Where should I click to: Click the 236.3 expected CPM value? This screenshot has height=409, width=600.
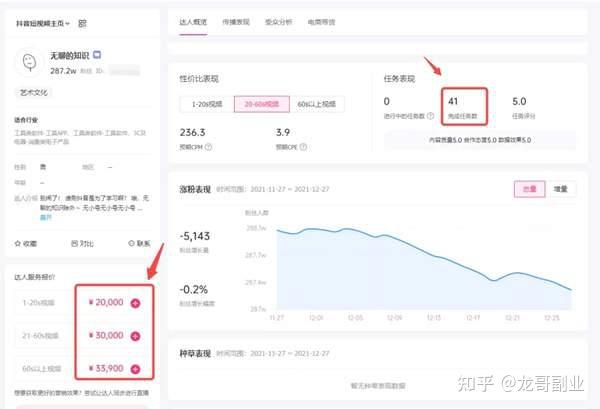192,132
